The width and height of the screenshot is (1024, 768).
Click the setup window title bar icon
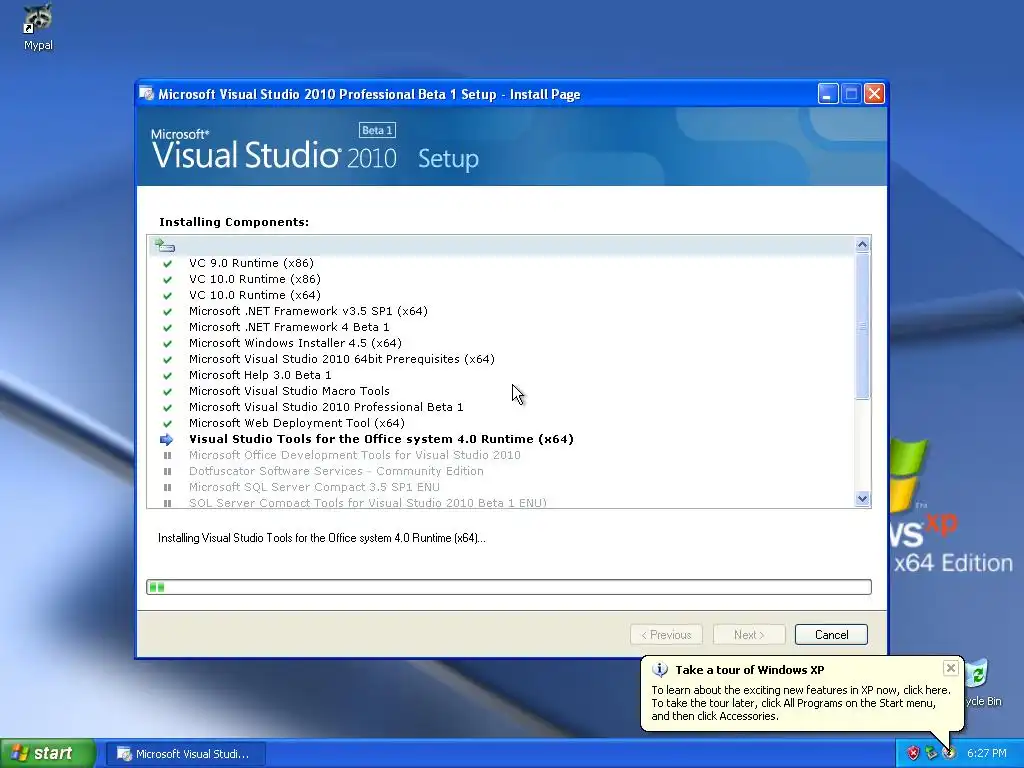point(147,94)
